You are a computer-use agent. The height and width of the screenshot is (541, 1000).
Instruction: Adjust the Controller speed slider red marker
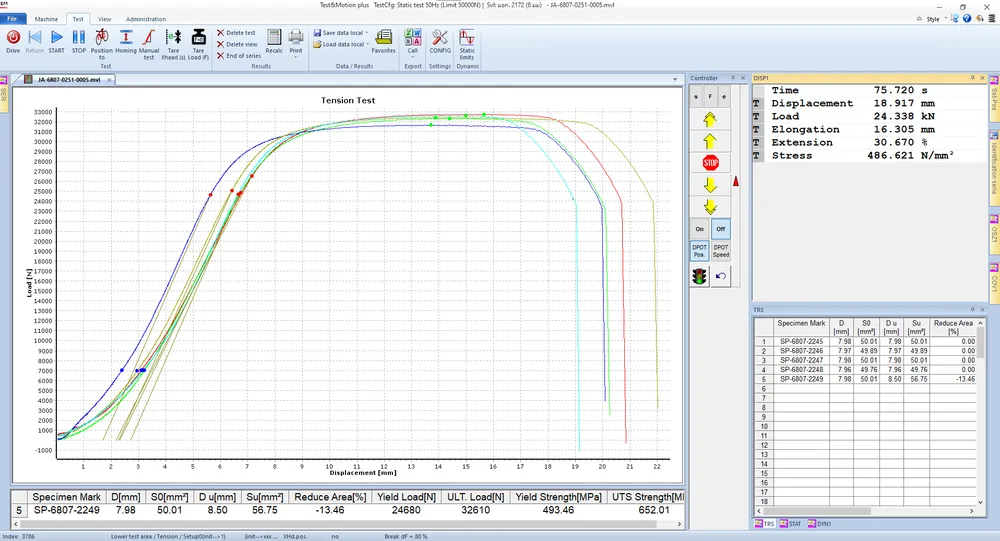point(736,182)
